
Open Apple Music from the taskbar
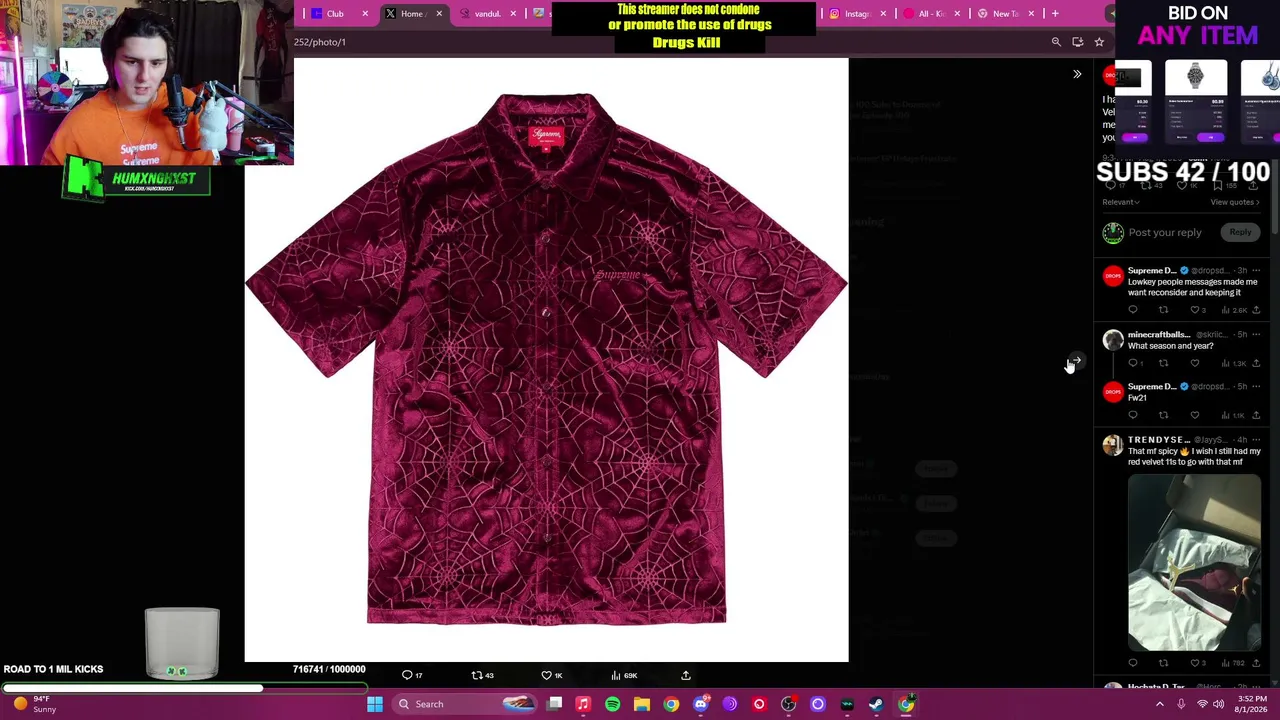click(583, 704)
